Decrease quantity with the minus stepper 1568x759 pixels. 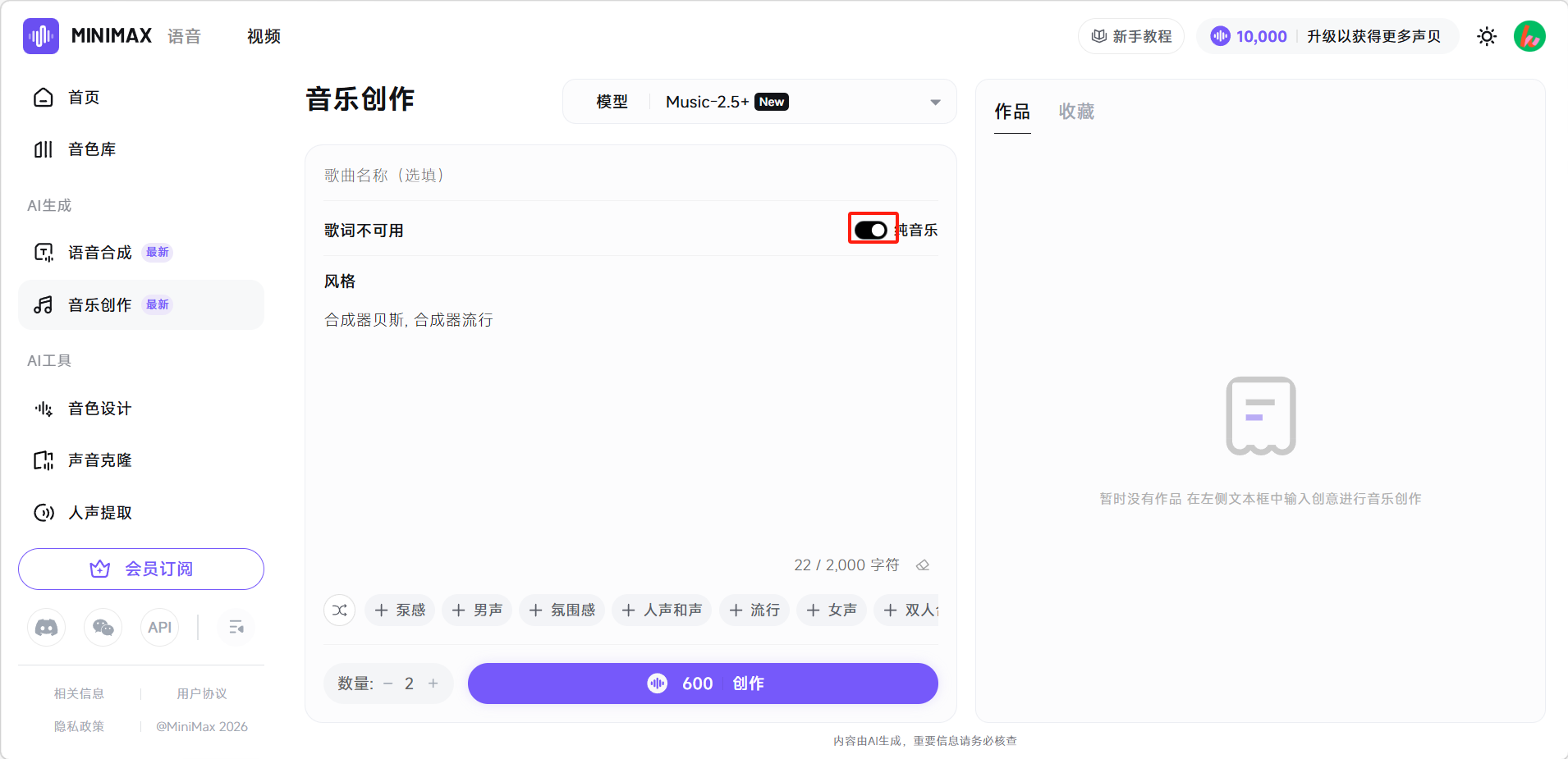(388, 684)
